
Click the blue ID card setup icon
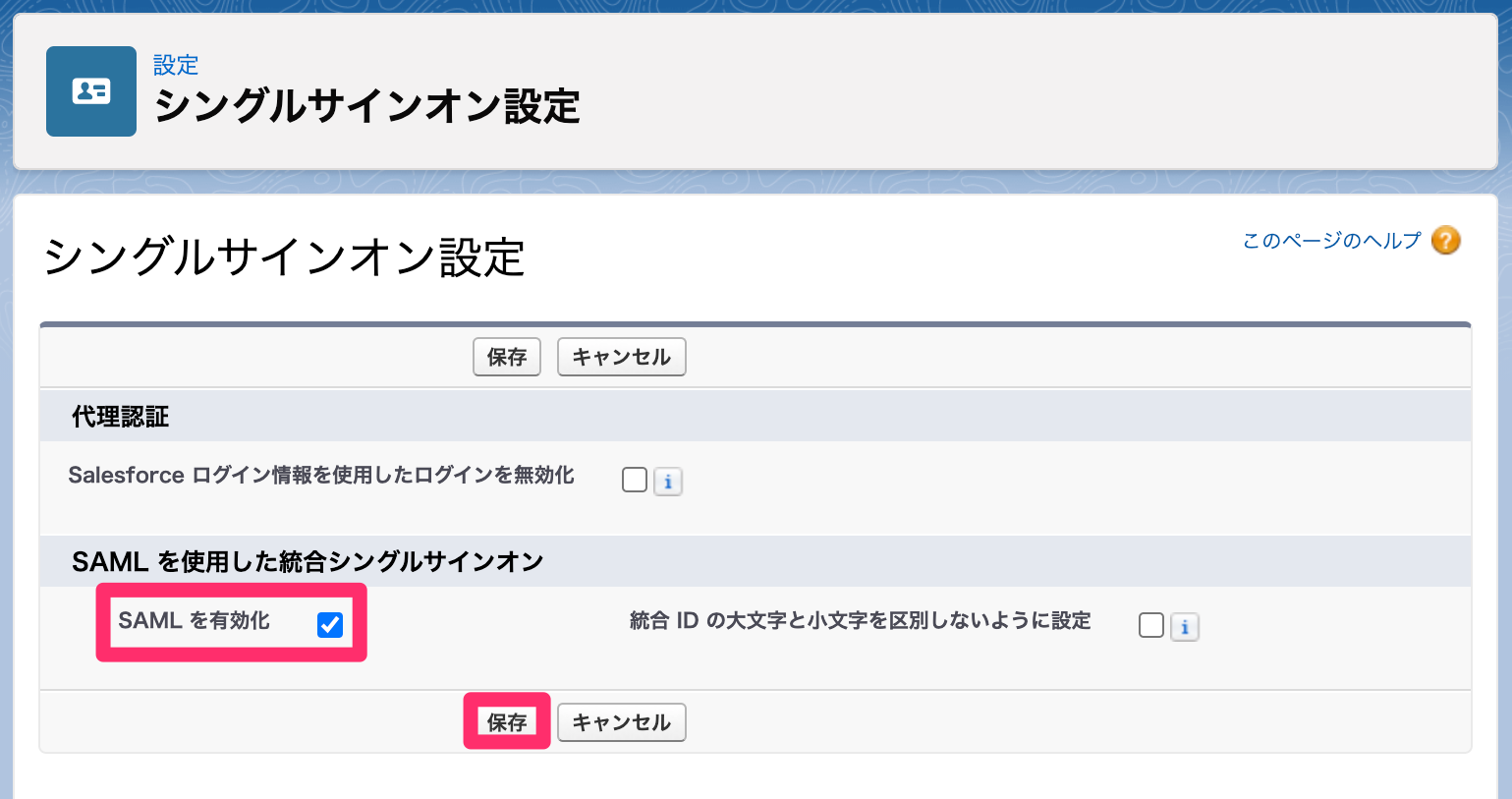(90, 91)
